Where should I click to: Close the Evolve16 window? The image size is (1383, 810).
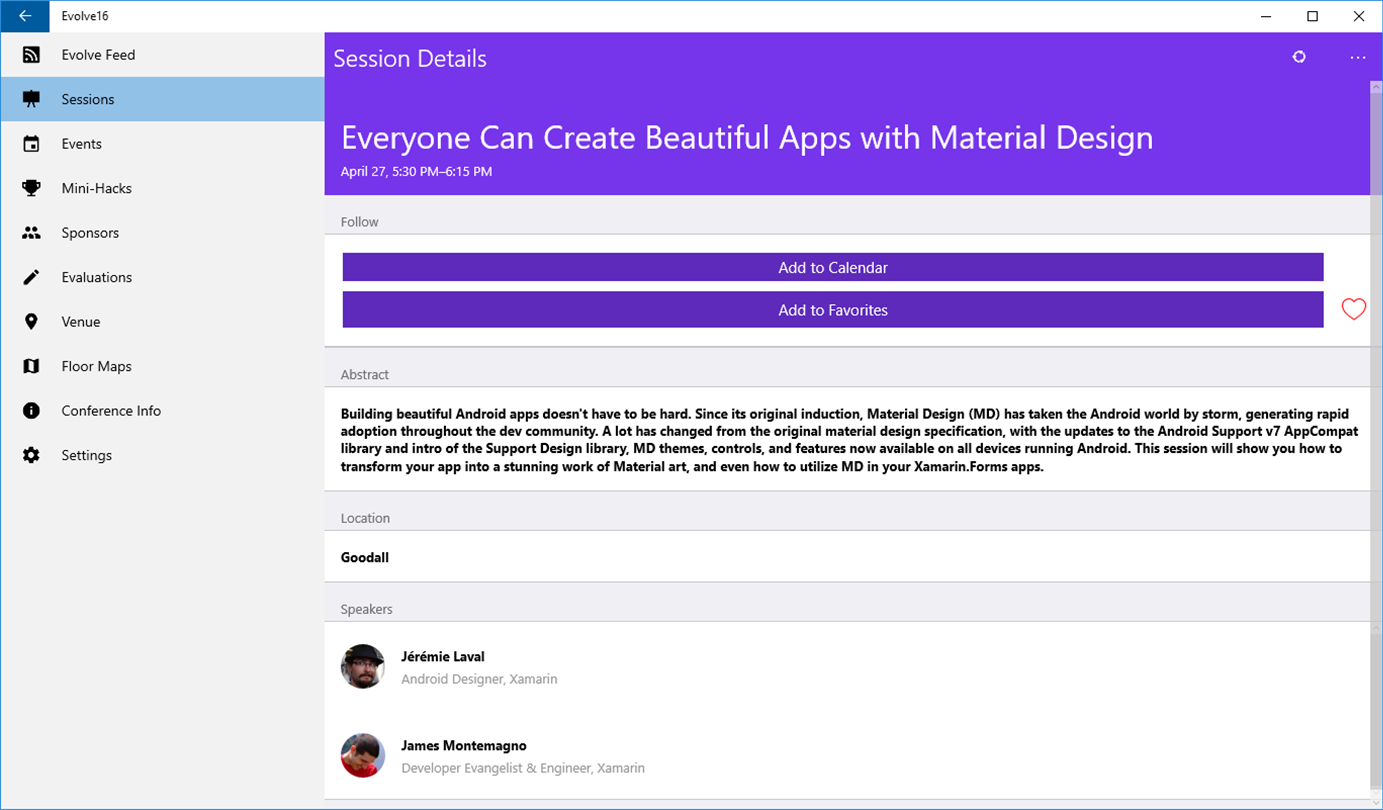(1359, 16)
